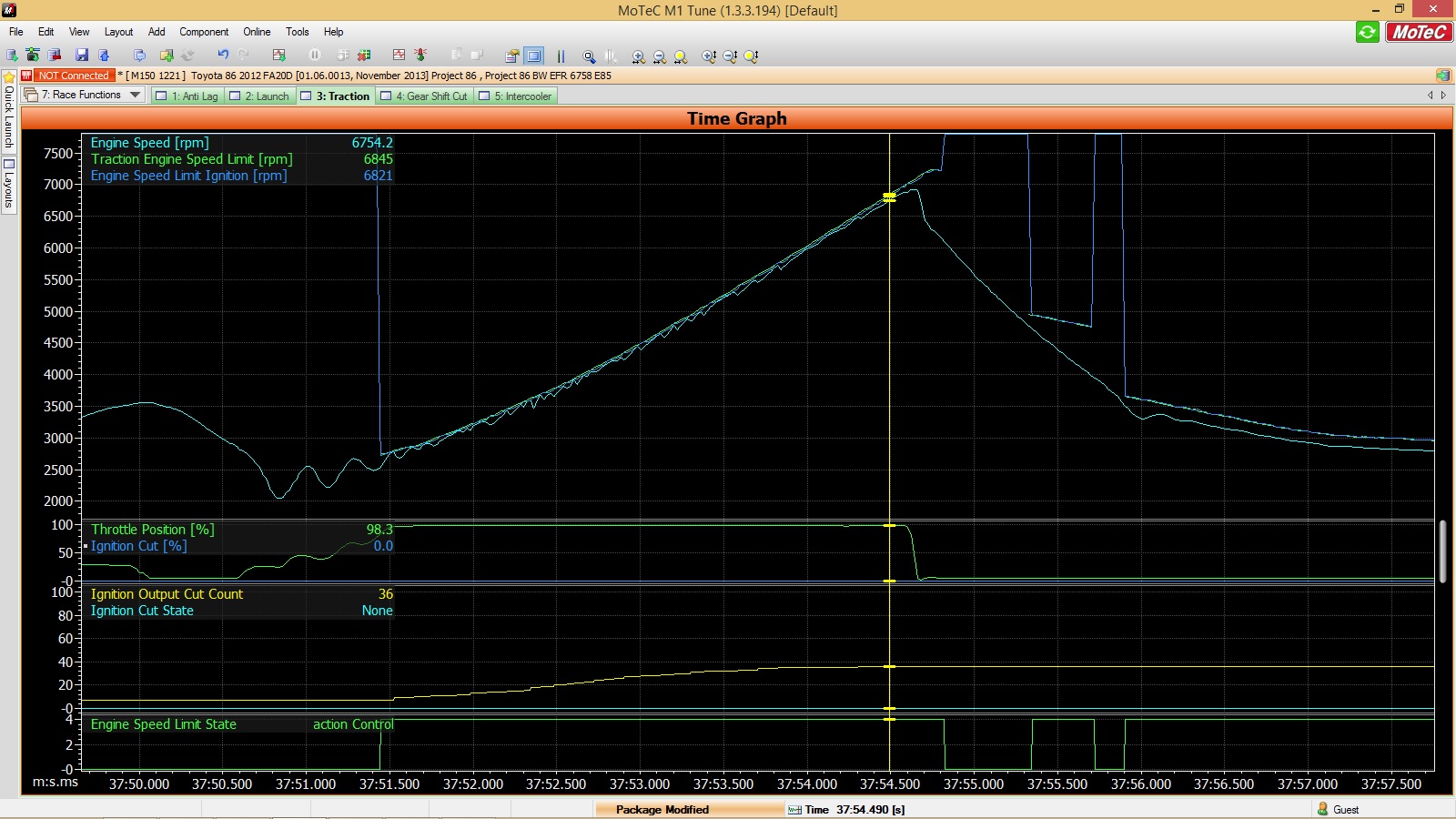Click the red-green bug marker toolbar icon

point(420,56)
